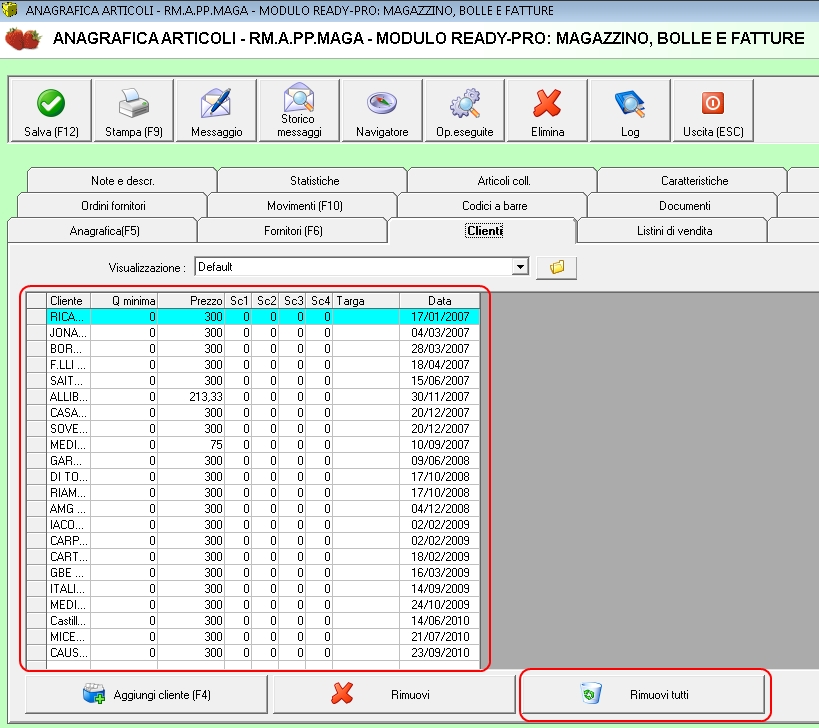Switch to the Note e descr. tab
This screenshot has width=819, height=728.
[122, 181]
